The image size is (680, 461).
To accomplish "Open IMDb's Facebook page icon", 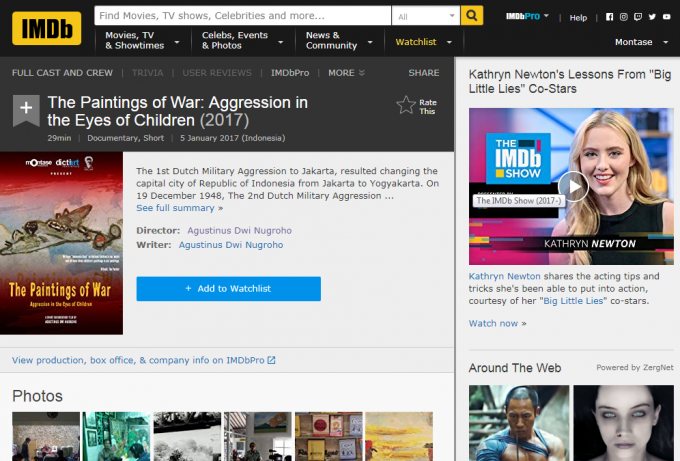I will [610, 17].
